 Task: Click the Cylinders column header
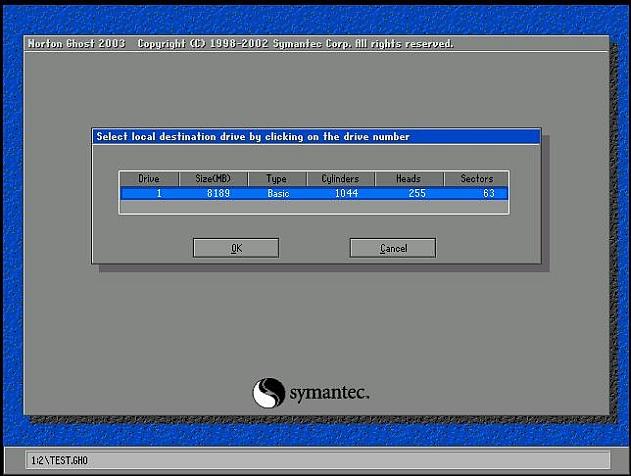(340, 179)
